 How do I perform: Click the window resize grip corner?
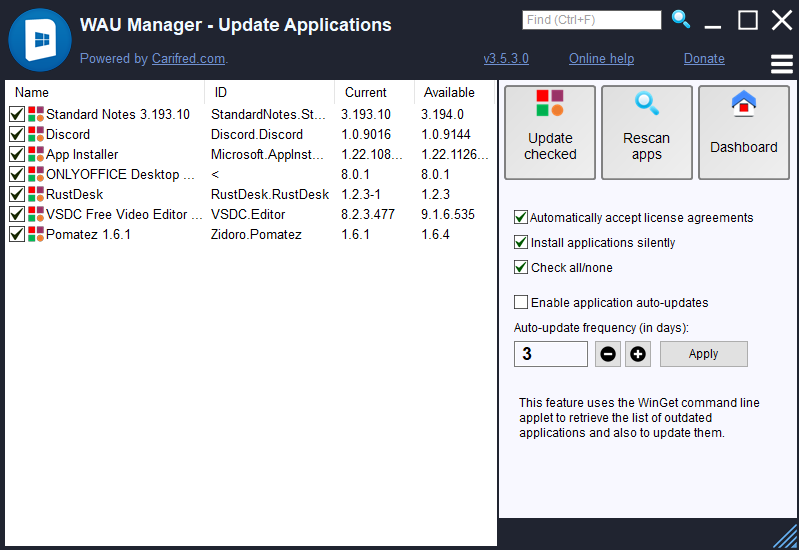(x=785, y=537)
